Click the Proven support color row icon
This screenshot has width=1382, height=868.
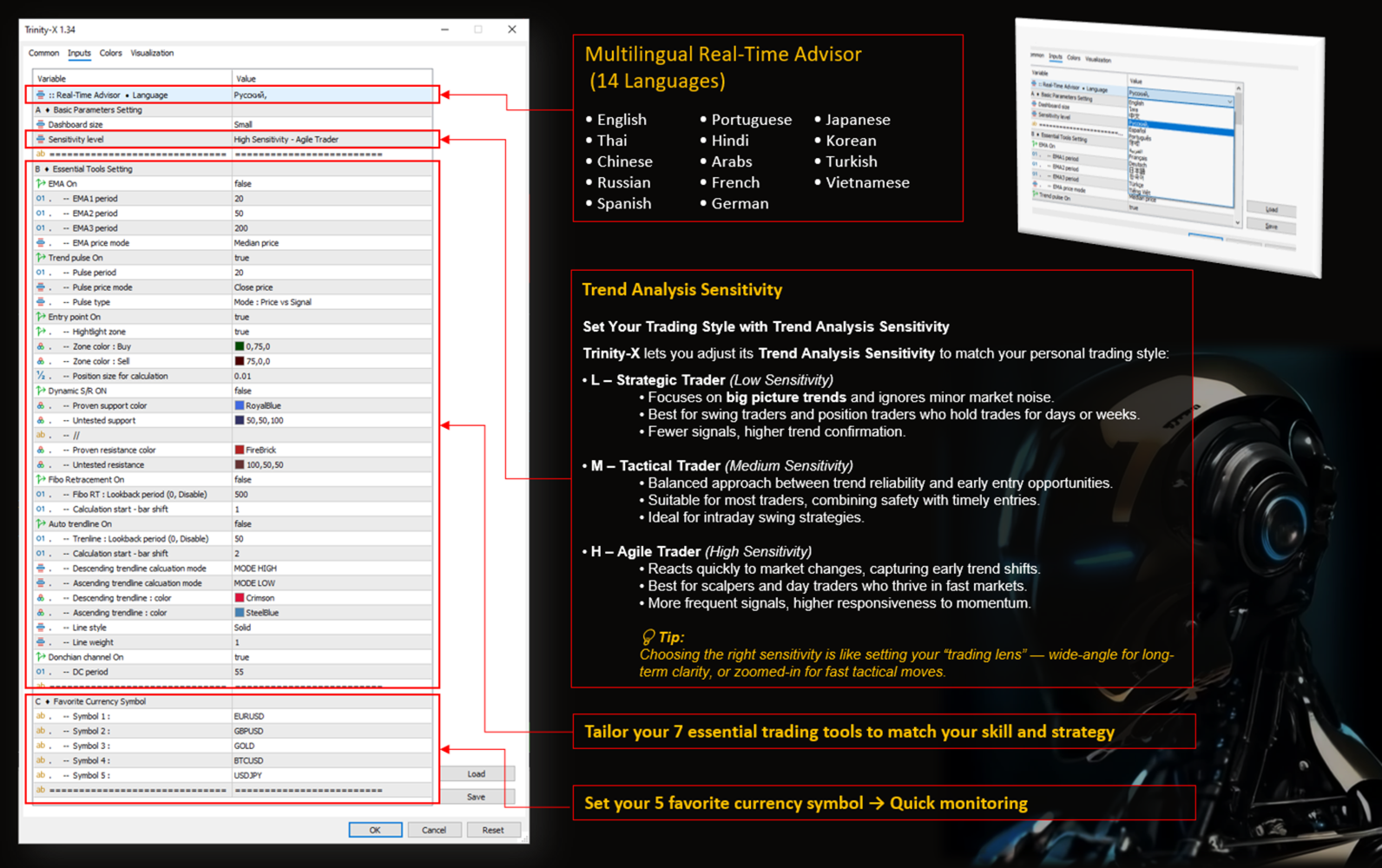41,405
